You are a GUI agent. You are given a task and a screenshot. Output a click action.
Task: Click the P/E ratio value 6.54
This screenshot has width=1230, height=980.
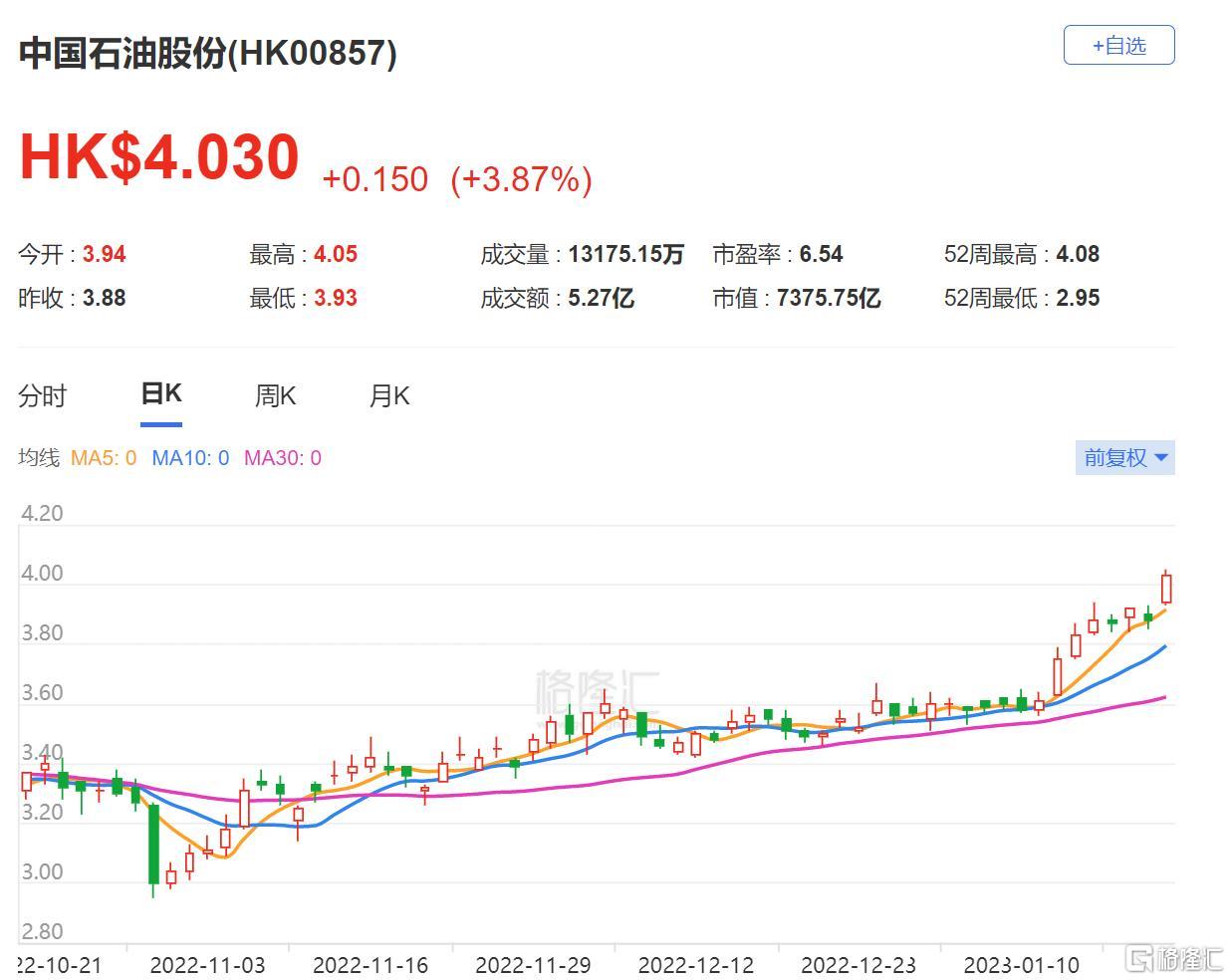pyautogui.click(x=822, y=254)
